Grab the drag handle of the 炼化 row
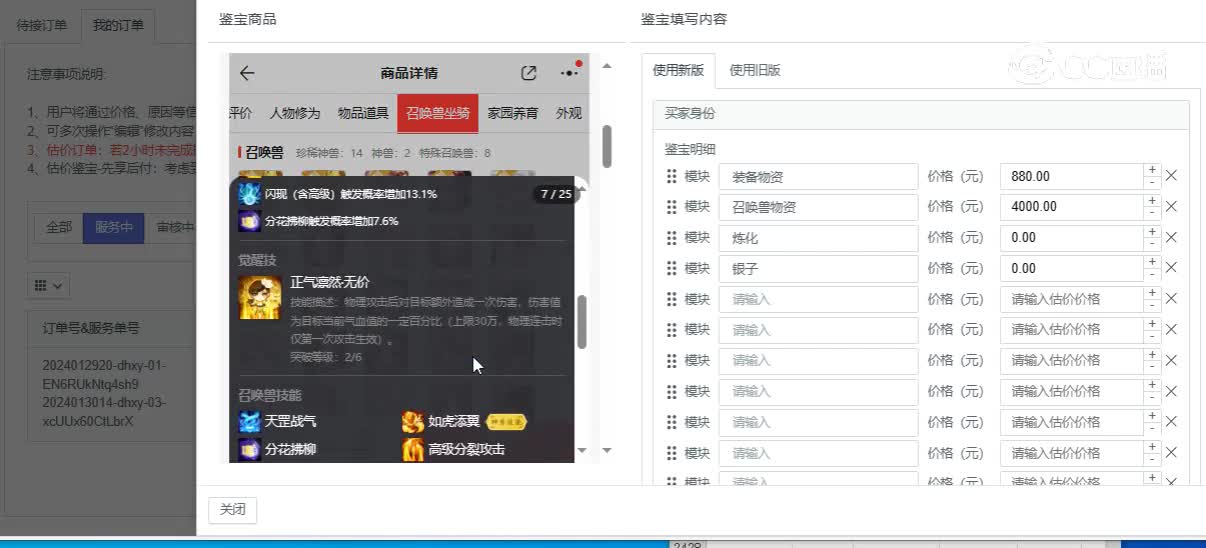Screen dimensions: 1206x548 coord(671,238)
